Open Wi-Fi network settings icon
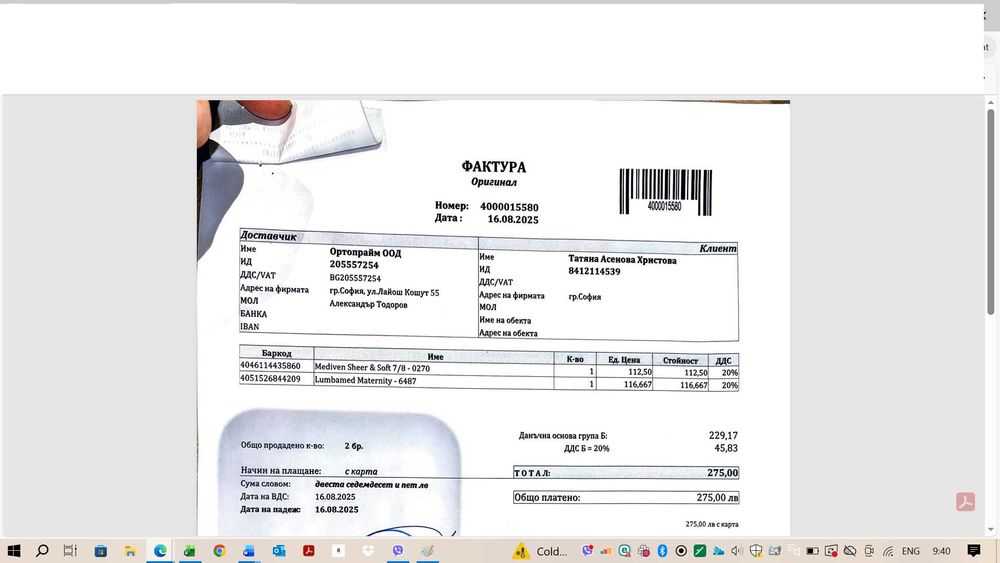This screenshot has width=1000, height=563. [x=888, y=551]
